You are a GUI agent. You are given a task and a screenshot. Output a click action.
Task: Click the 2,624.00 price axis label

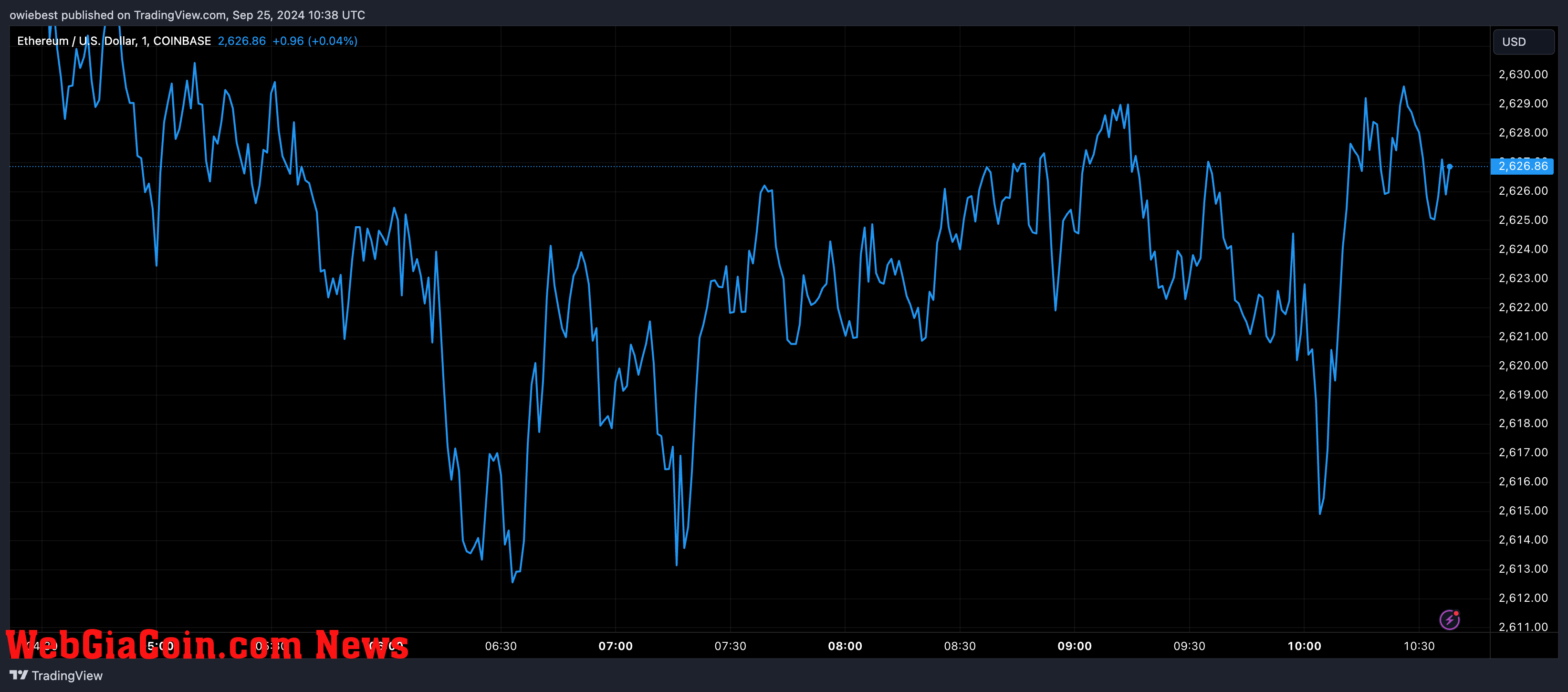[x=1523, y=249]
